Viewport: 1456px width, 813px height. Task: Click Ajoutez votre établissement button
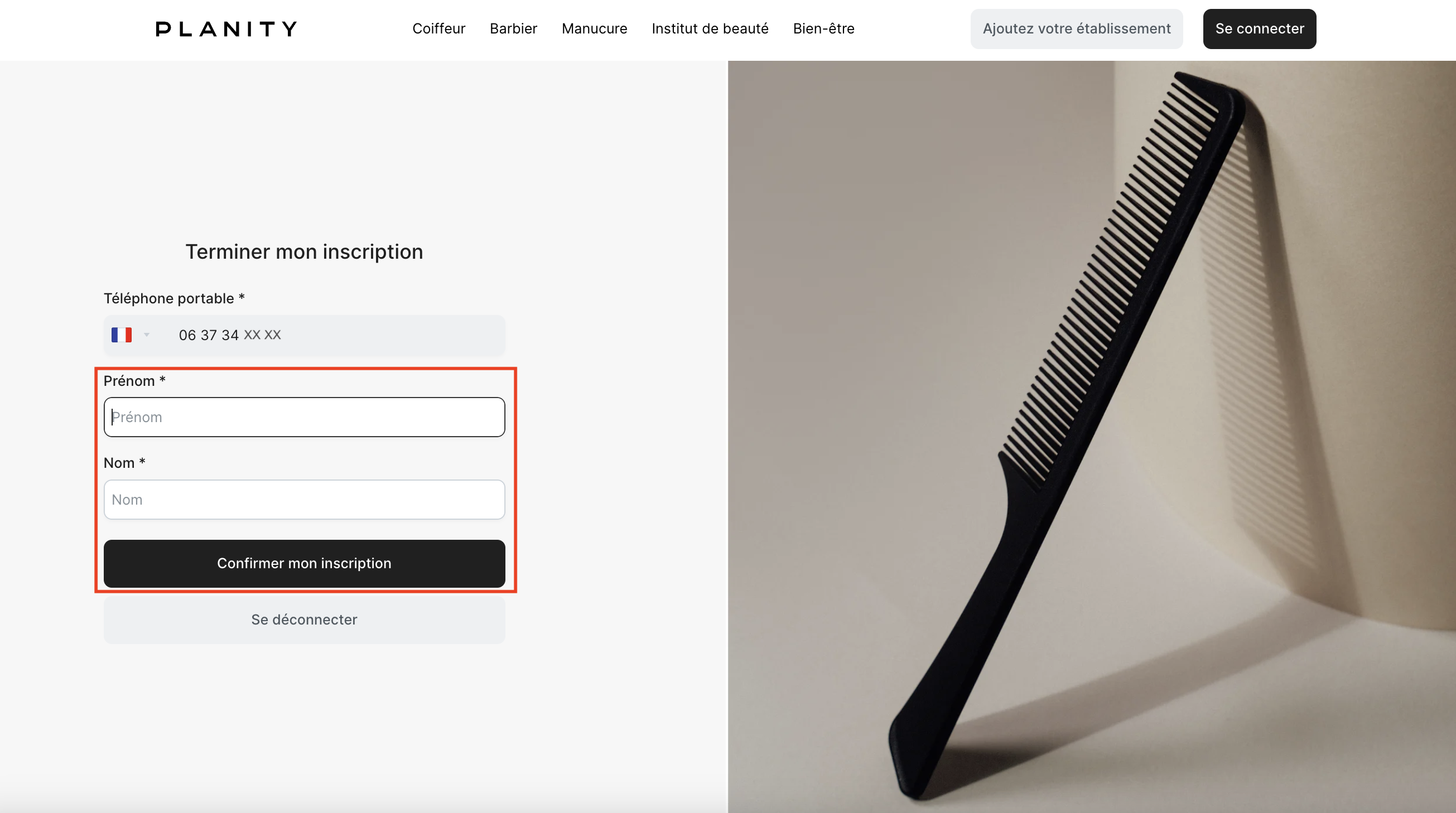pyautogui.click(x=1076, y=29)
